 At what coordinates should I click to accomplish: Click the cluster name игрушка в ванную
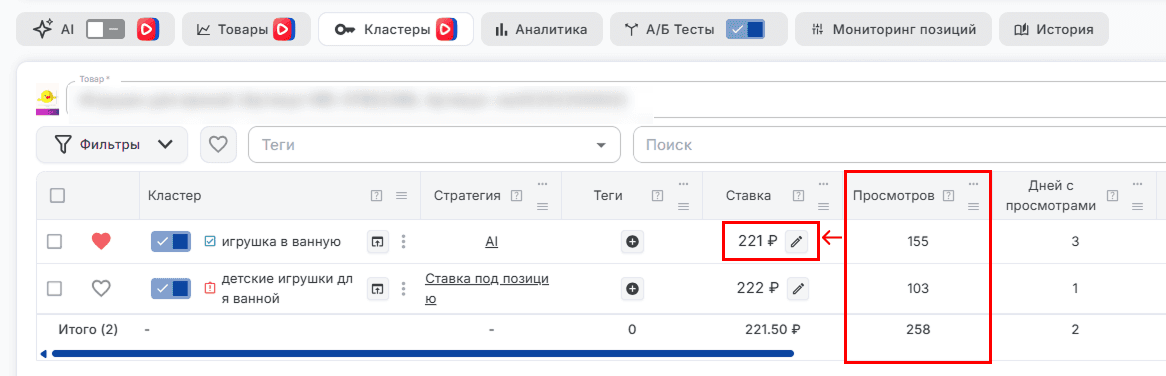pos(281,242)
